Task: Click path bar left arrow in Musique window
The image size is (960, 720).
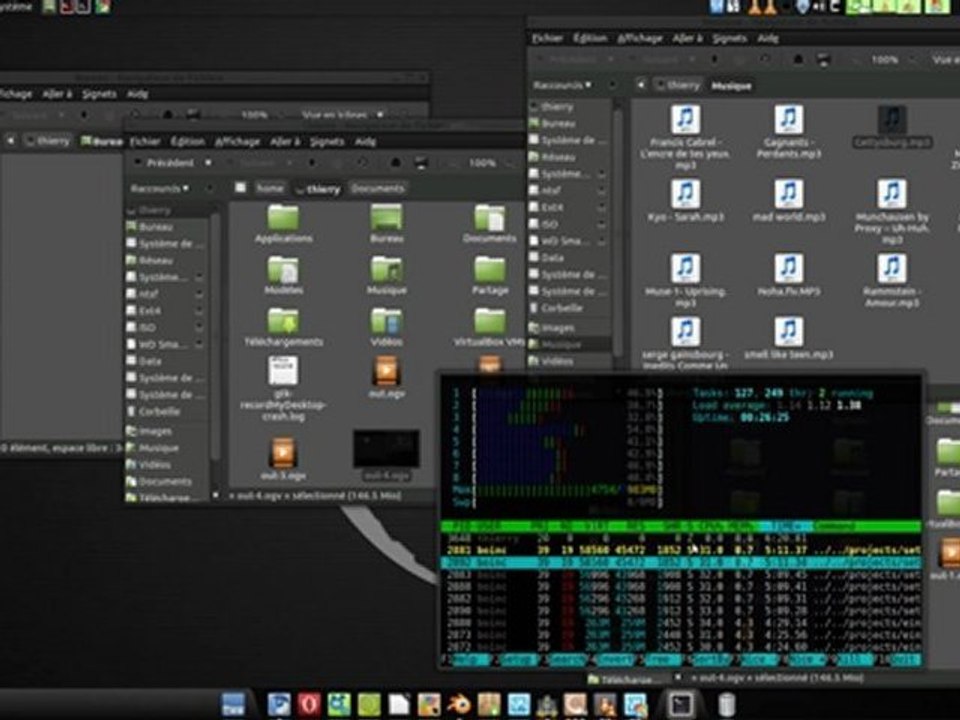Action: pyautogui.click(x=641, y=85)
